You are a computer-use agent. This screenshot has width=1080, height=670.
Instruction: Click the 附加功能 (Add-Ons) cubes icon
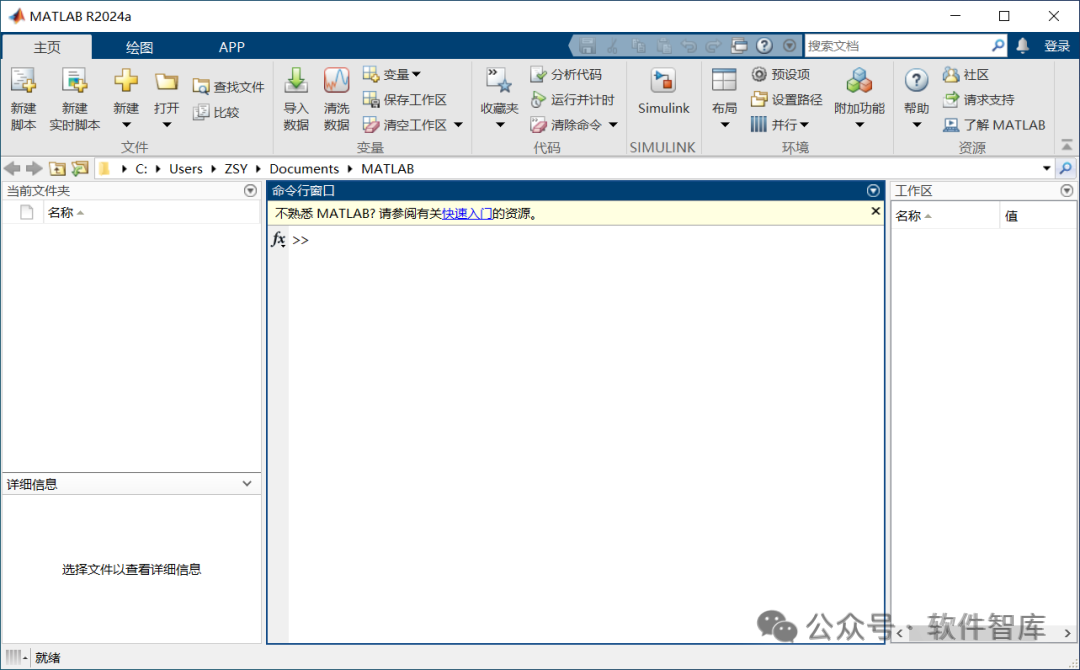(x=859, y=81)
